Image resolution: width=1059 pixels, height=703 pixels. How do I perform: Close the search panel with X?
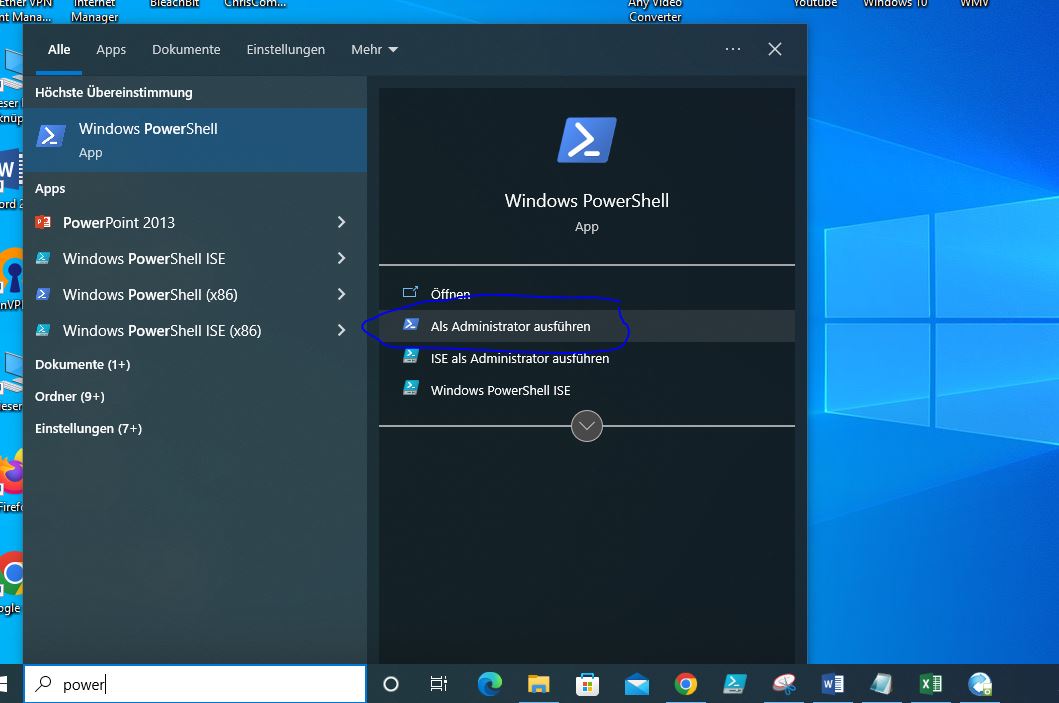tap(775, 49)
